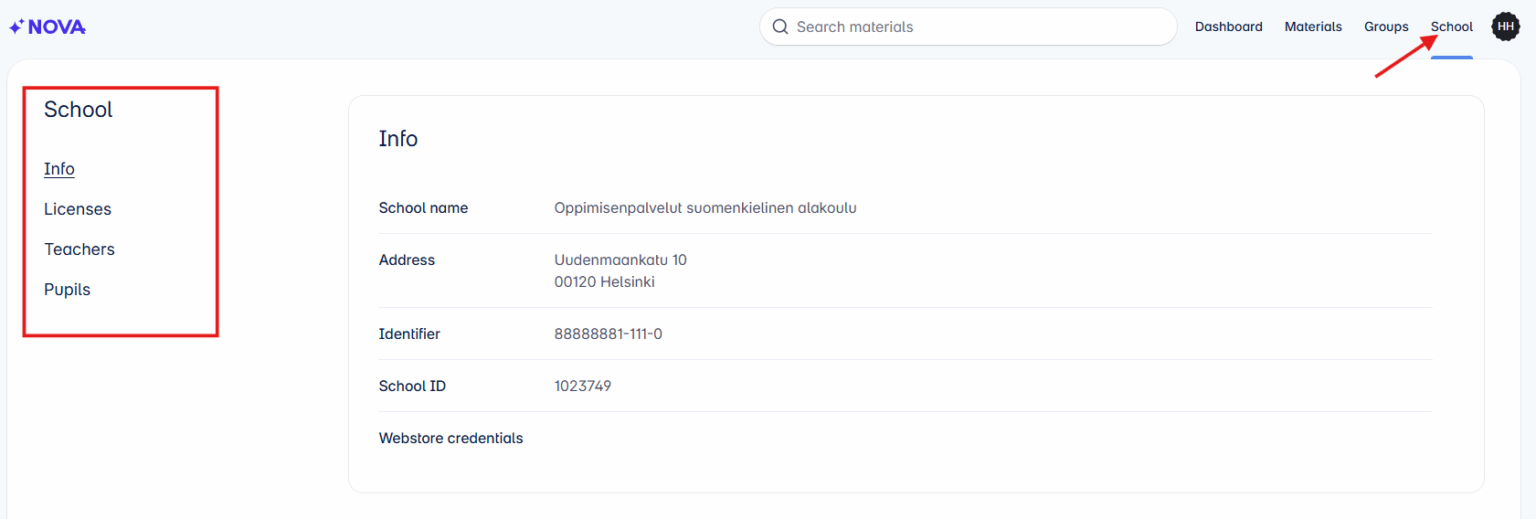Click the Webstore credentials label
The image size is (1536, 519).
[450, 438]
